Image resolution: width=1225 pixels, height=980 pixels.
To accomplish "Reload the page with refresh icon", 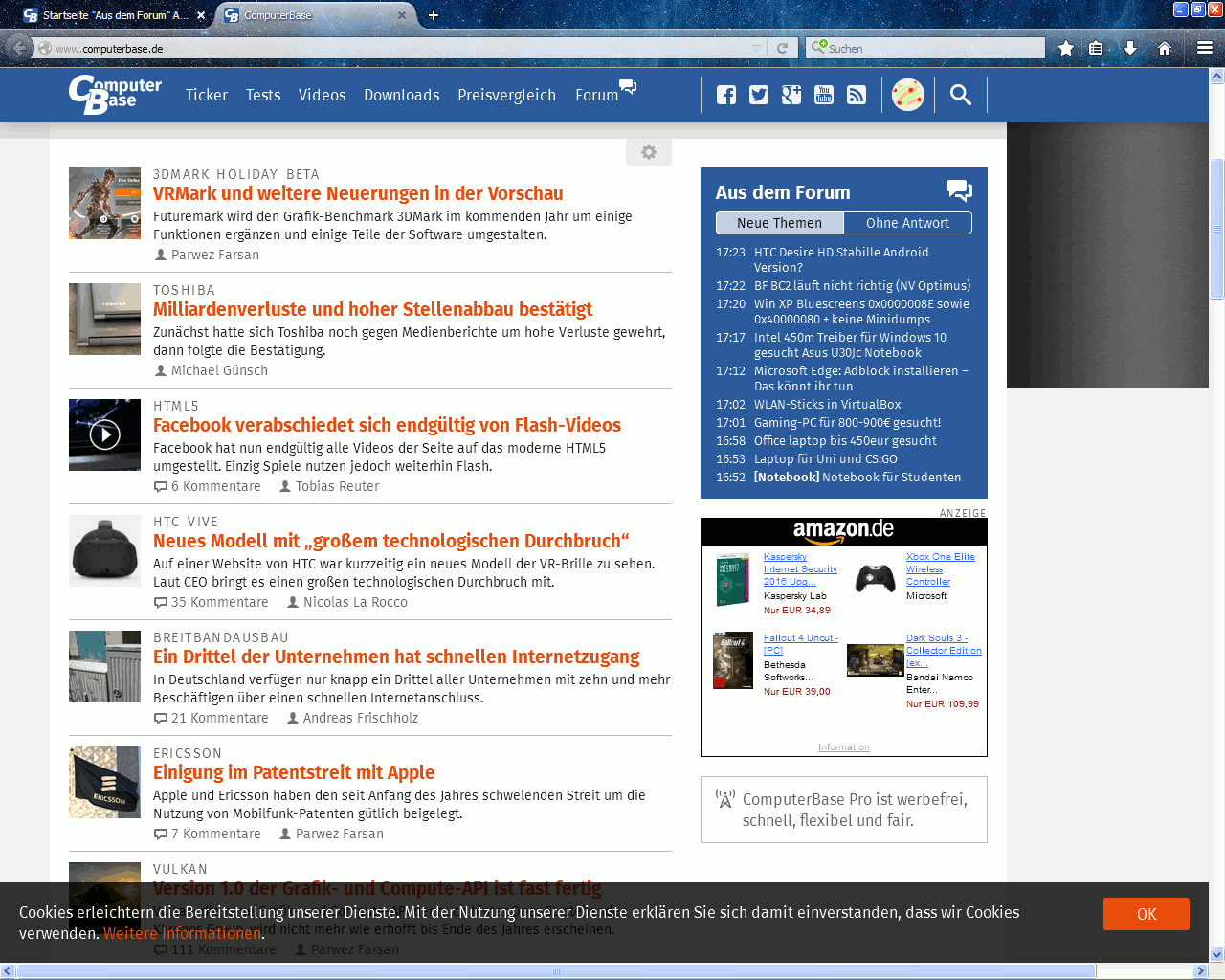I will click(x=782, y=48).
